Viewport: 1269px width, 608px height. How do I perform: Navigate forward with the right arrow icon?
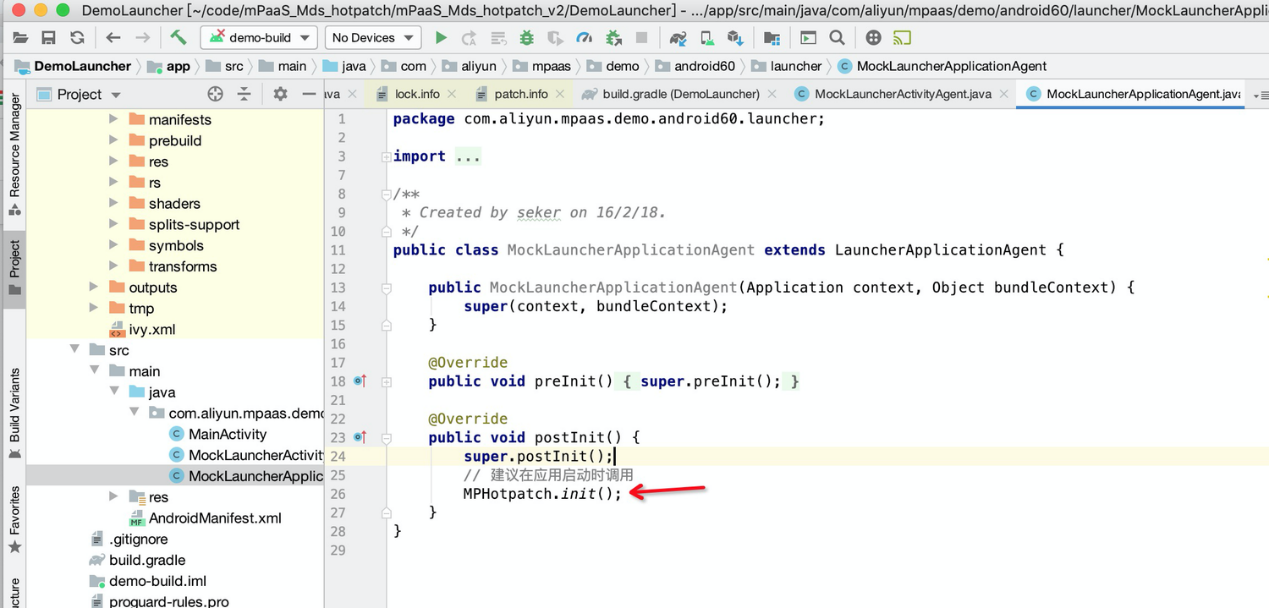tap(143, 38)
